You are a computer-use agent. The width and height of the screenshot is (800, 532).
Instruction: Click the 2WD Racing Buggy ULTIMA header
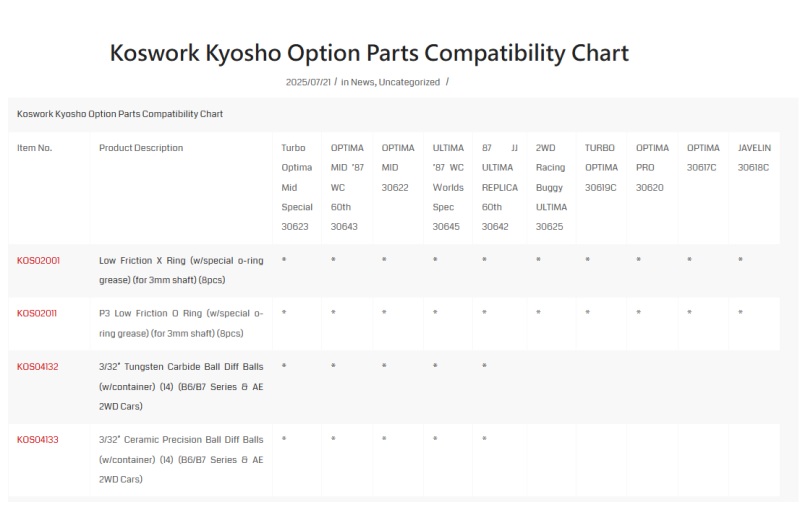(x=551, y=187)
